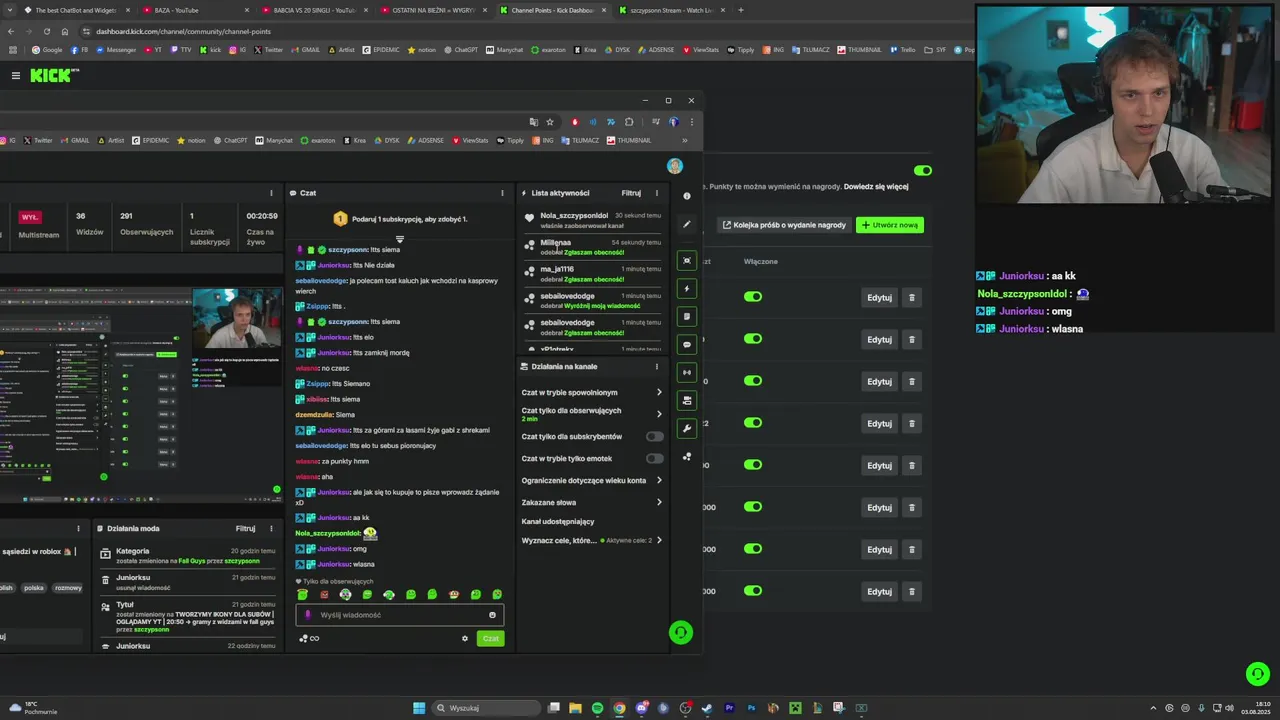1280x720 pixels.
Task: Open the emote picker in message box
Action: click(x=492, y=615)
